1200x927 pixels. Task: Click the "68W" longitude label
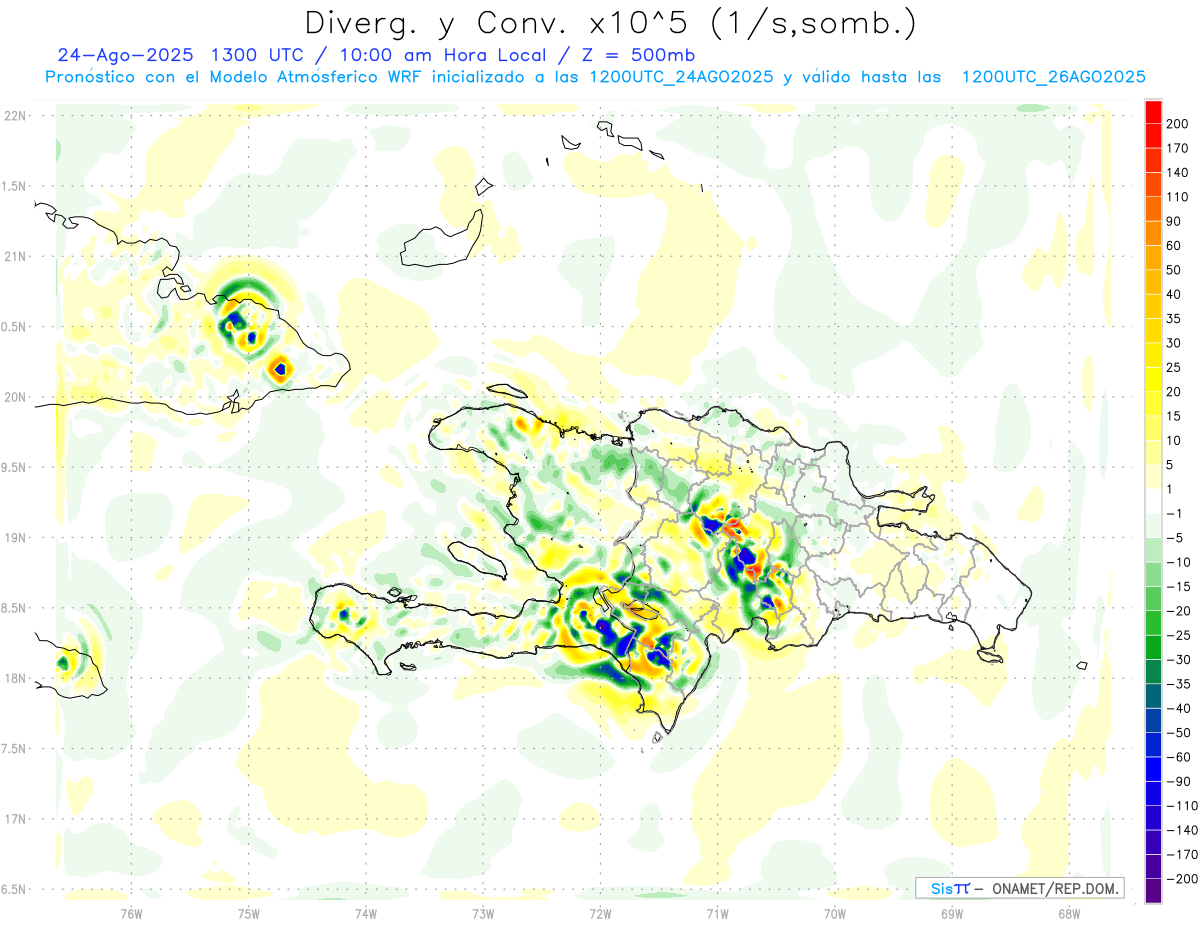[1069, 913]
